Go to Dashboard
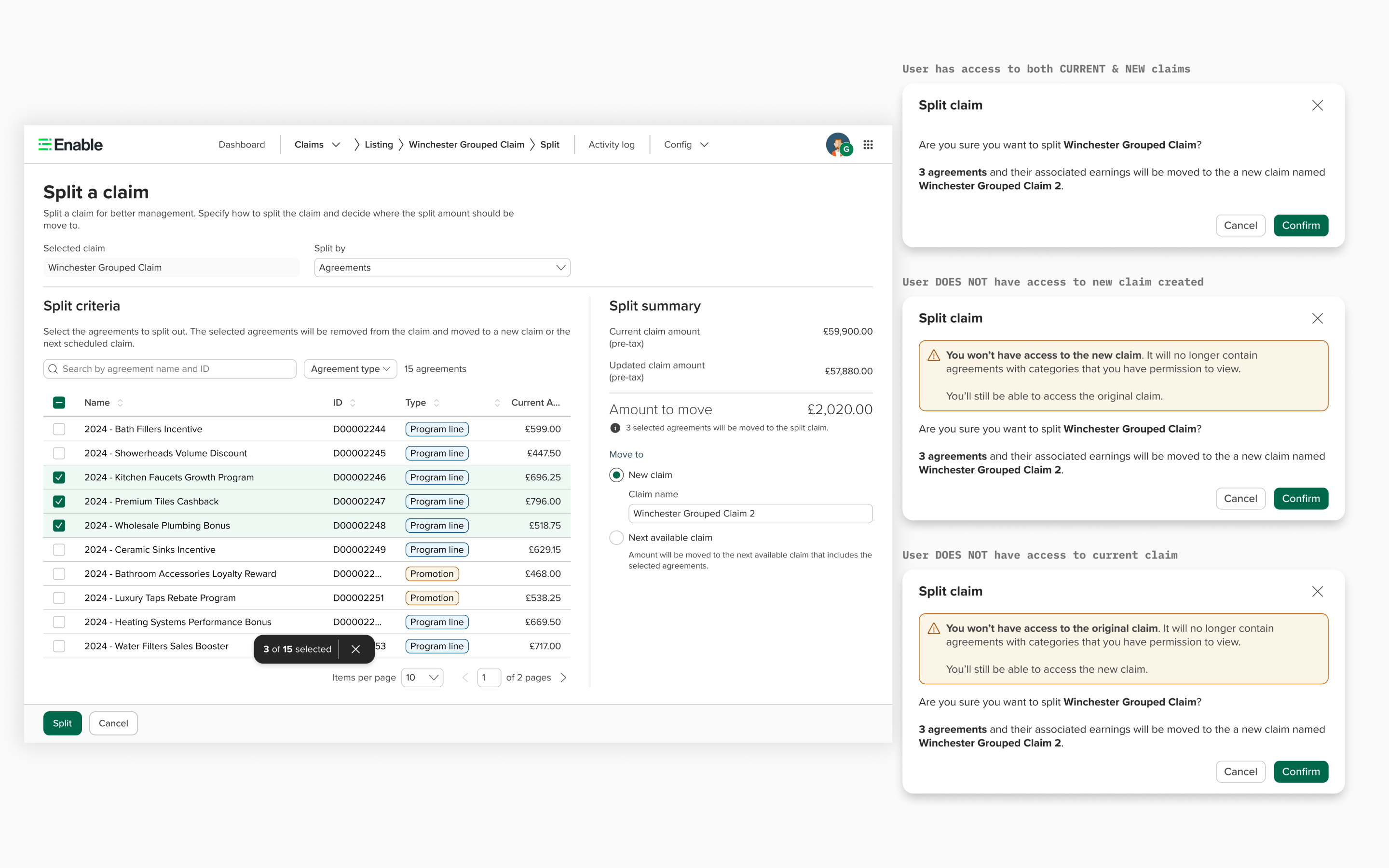Viewport: 1389px width, 868px height. coord(242,145)
